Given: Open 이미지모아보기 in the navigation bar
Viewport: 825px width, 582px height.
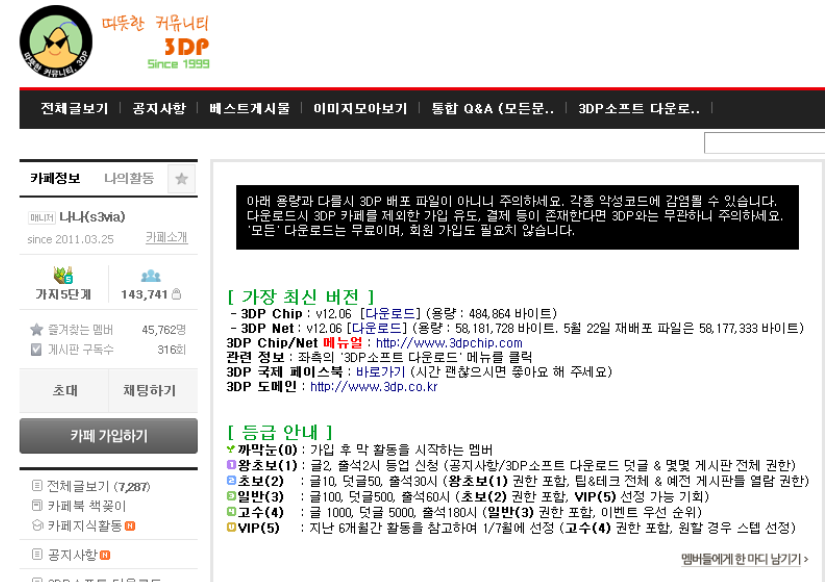Looking at the screenshot, I should tap(360, 108).
